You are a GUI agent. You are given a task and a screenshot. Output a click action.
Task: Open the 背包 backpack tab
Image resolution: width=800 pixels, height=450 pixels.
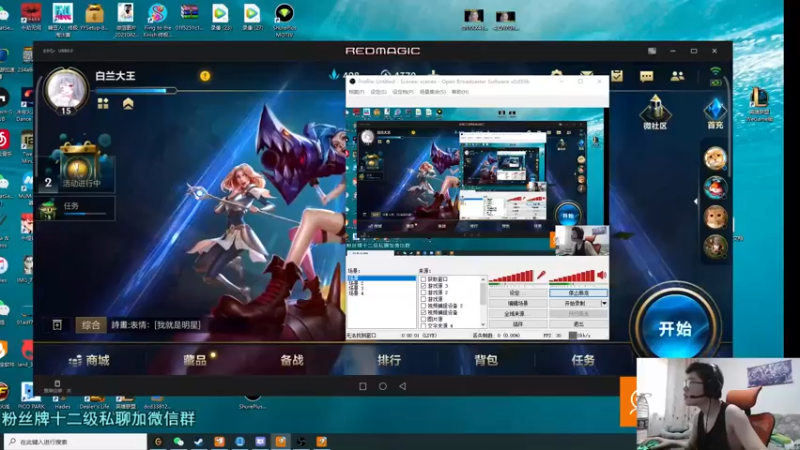point(486,361)
